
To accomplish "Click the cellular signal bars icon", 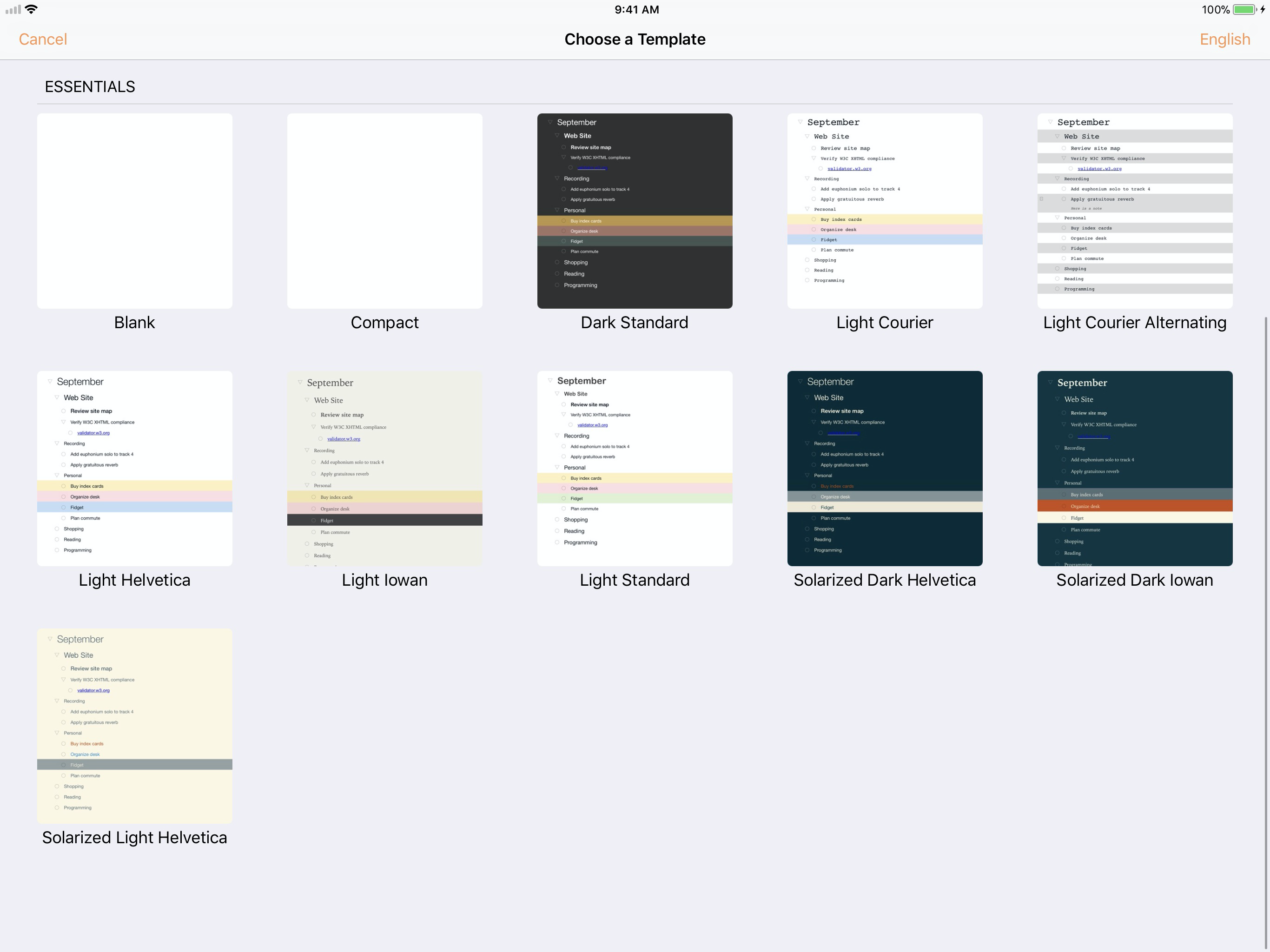I will coord(13,9).
